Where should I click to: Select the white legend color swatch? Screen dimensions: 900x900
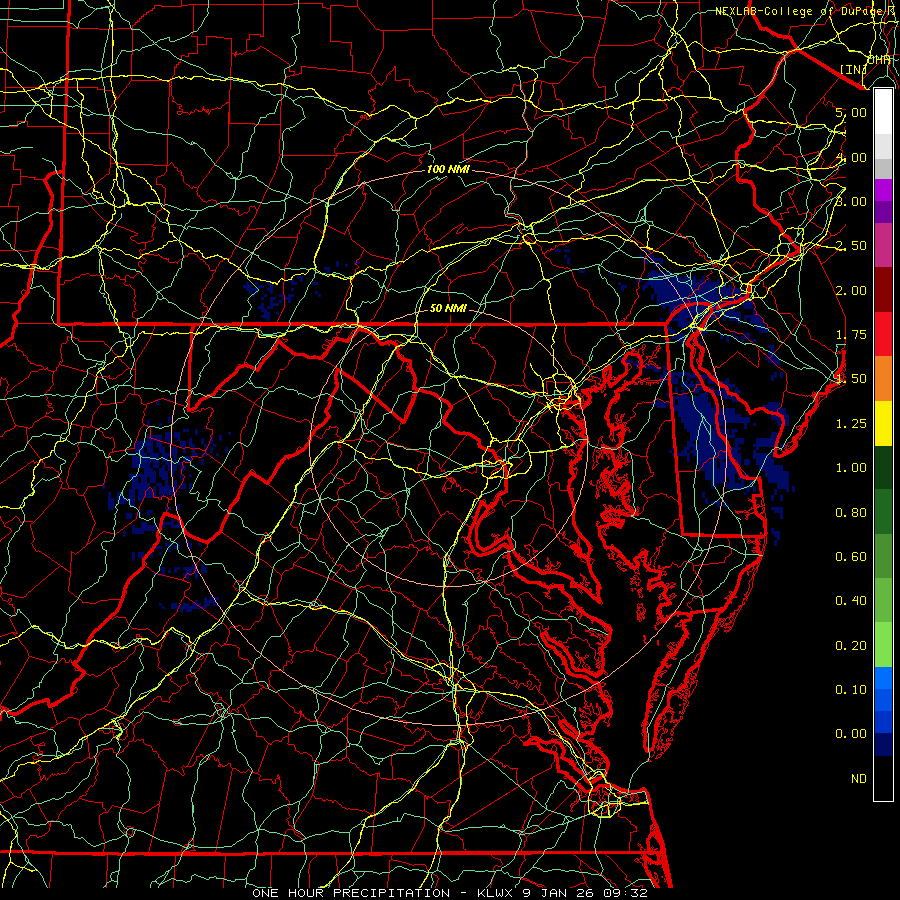point(883,112)
